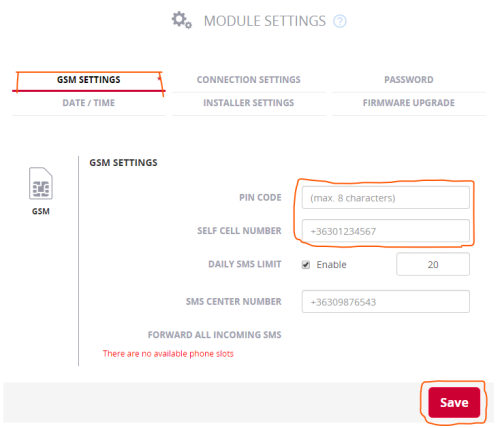Click the Forward All Incoming SMS label

pos(215,335)
